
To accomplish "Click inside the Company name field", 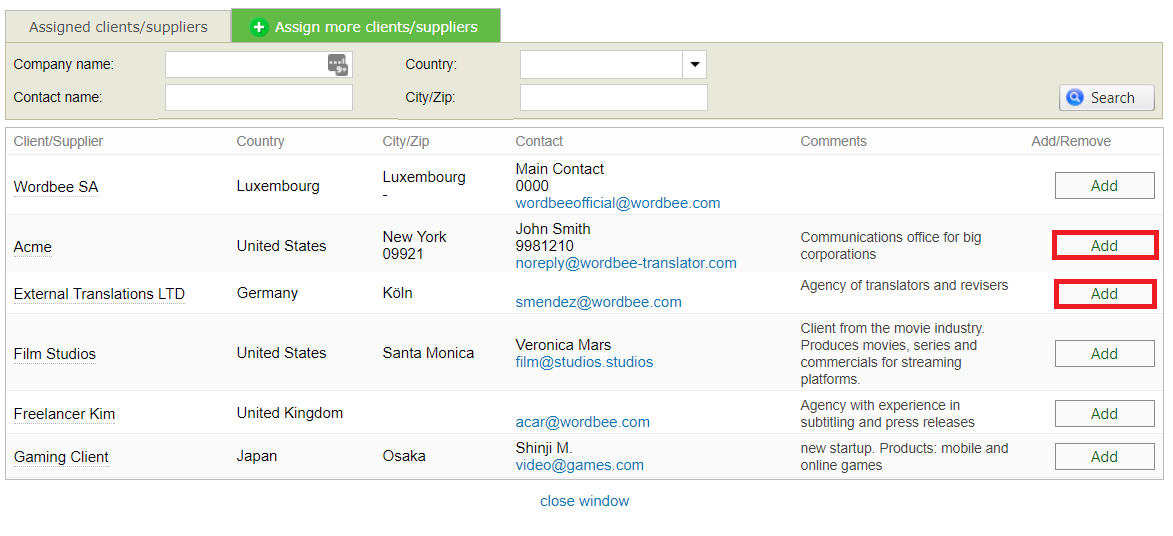I will pyautogui.click(x=246, y=65).
